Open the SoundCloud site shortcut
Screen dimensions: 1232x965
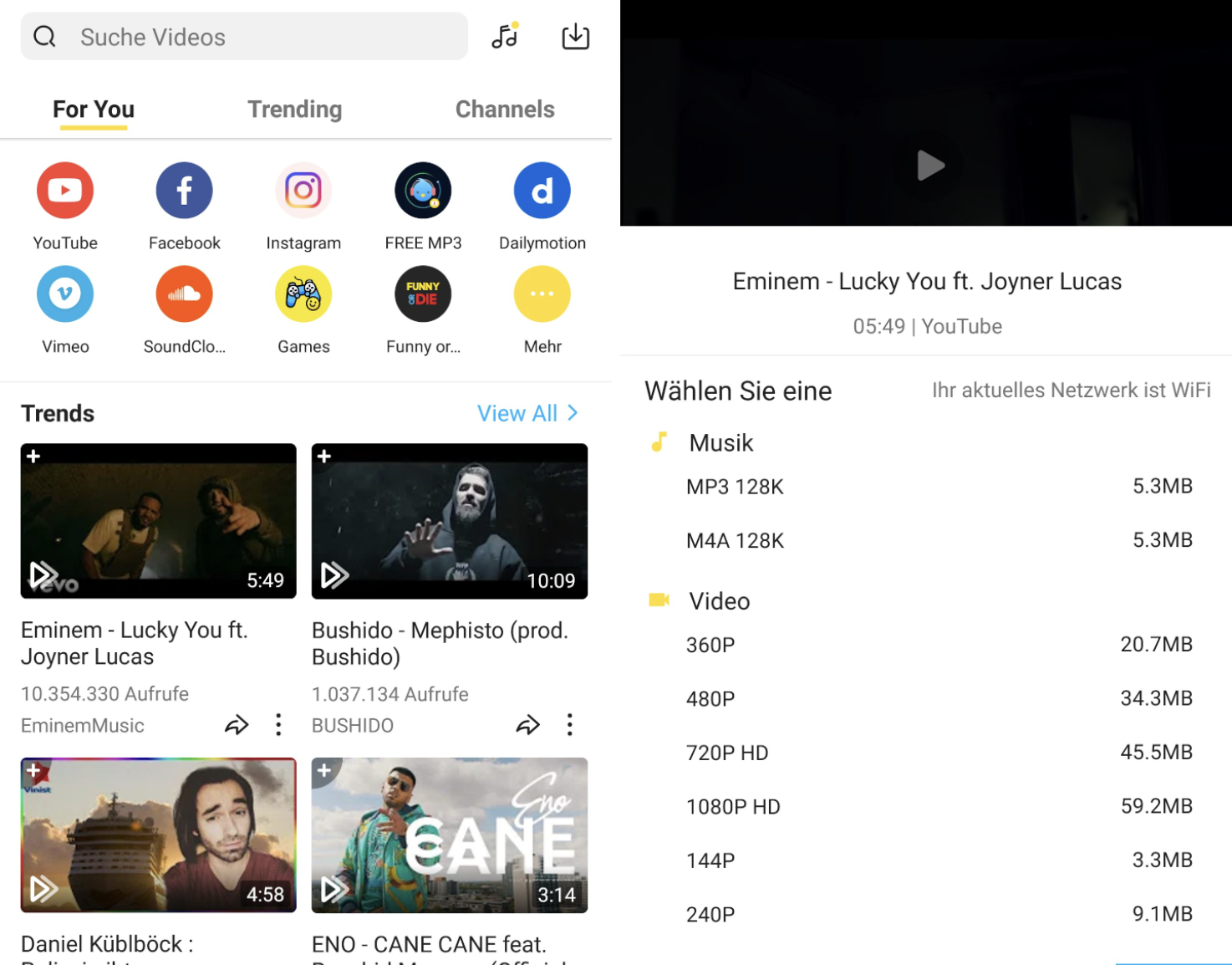click(185, 294)
